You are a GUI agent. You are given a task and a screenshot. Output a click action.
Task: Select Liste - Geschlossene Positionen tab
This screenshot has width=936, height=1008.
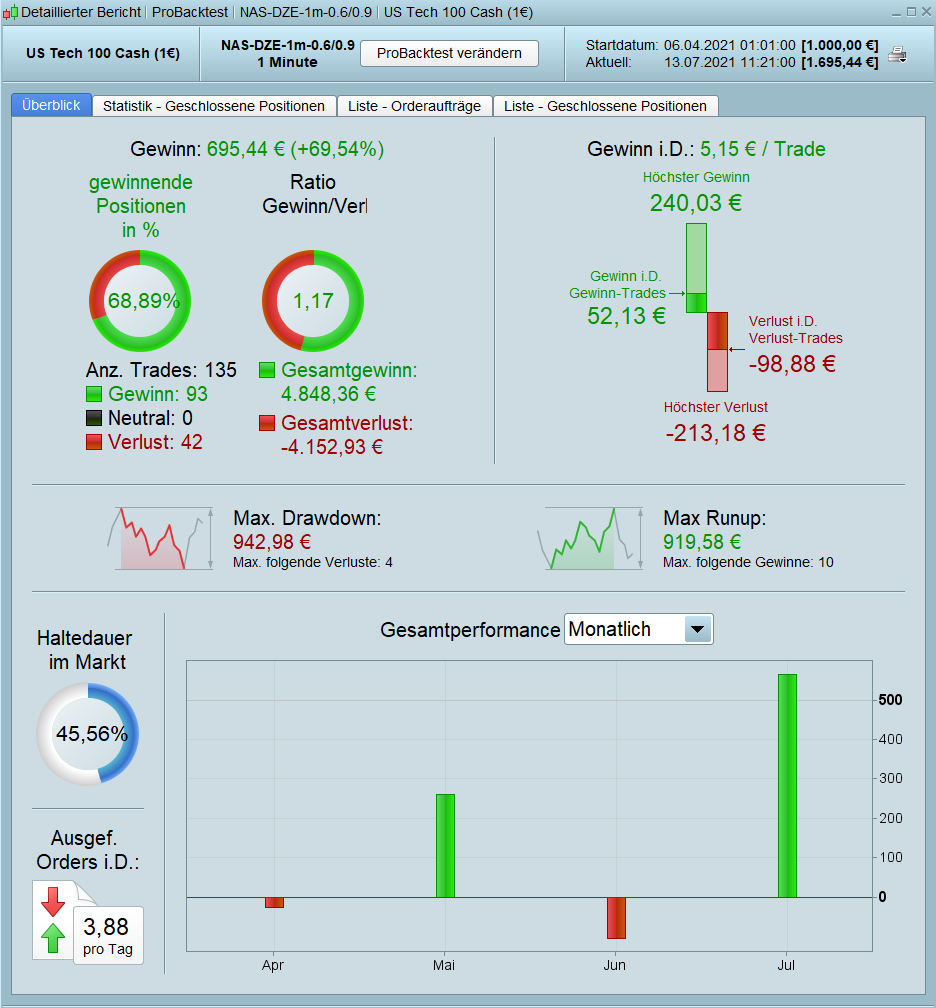[606, 106]
